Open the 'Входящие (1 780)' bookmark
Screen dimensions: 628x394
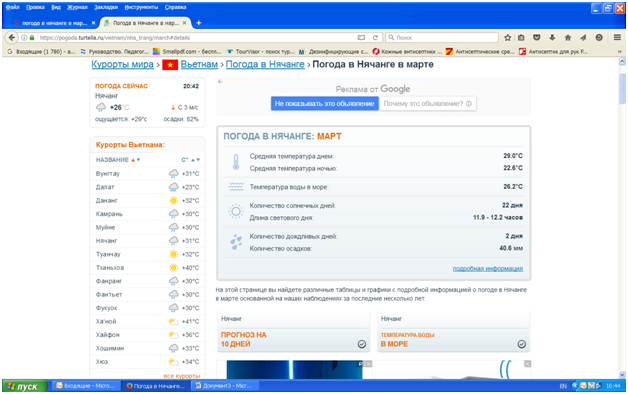[41, 52]
